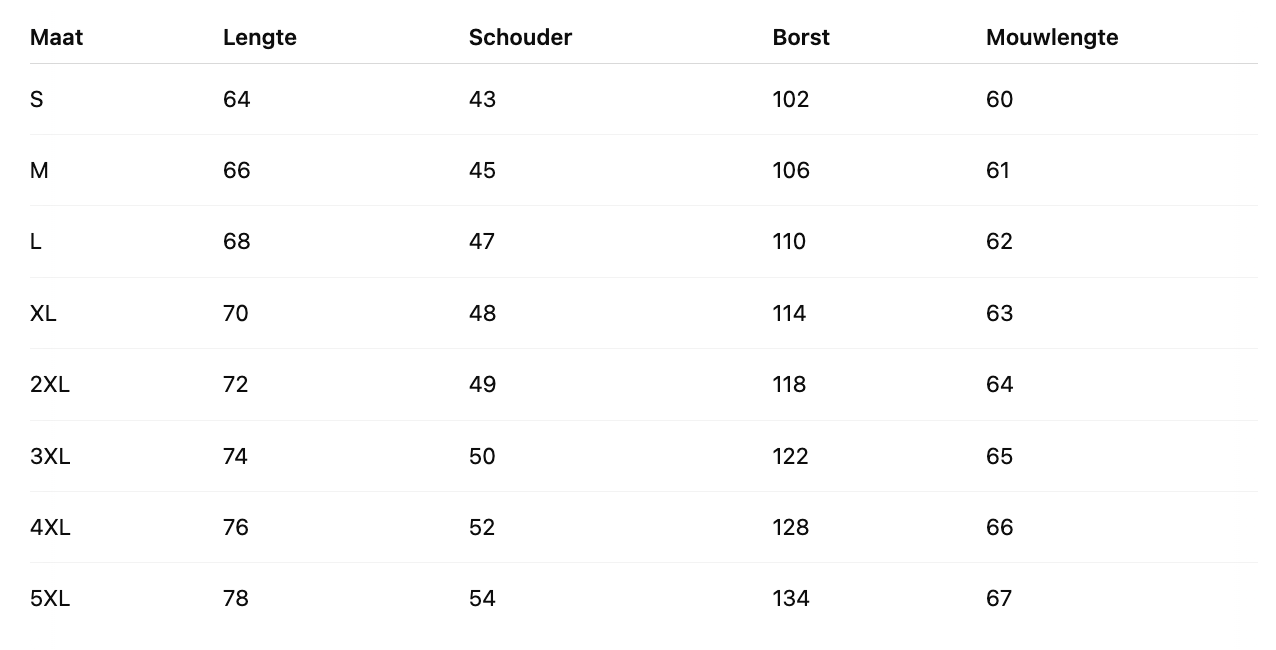Select the M size row label
This screenshot has height=650, width=1276.
tap(39, 170)
